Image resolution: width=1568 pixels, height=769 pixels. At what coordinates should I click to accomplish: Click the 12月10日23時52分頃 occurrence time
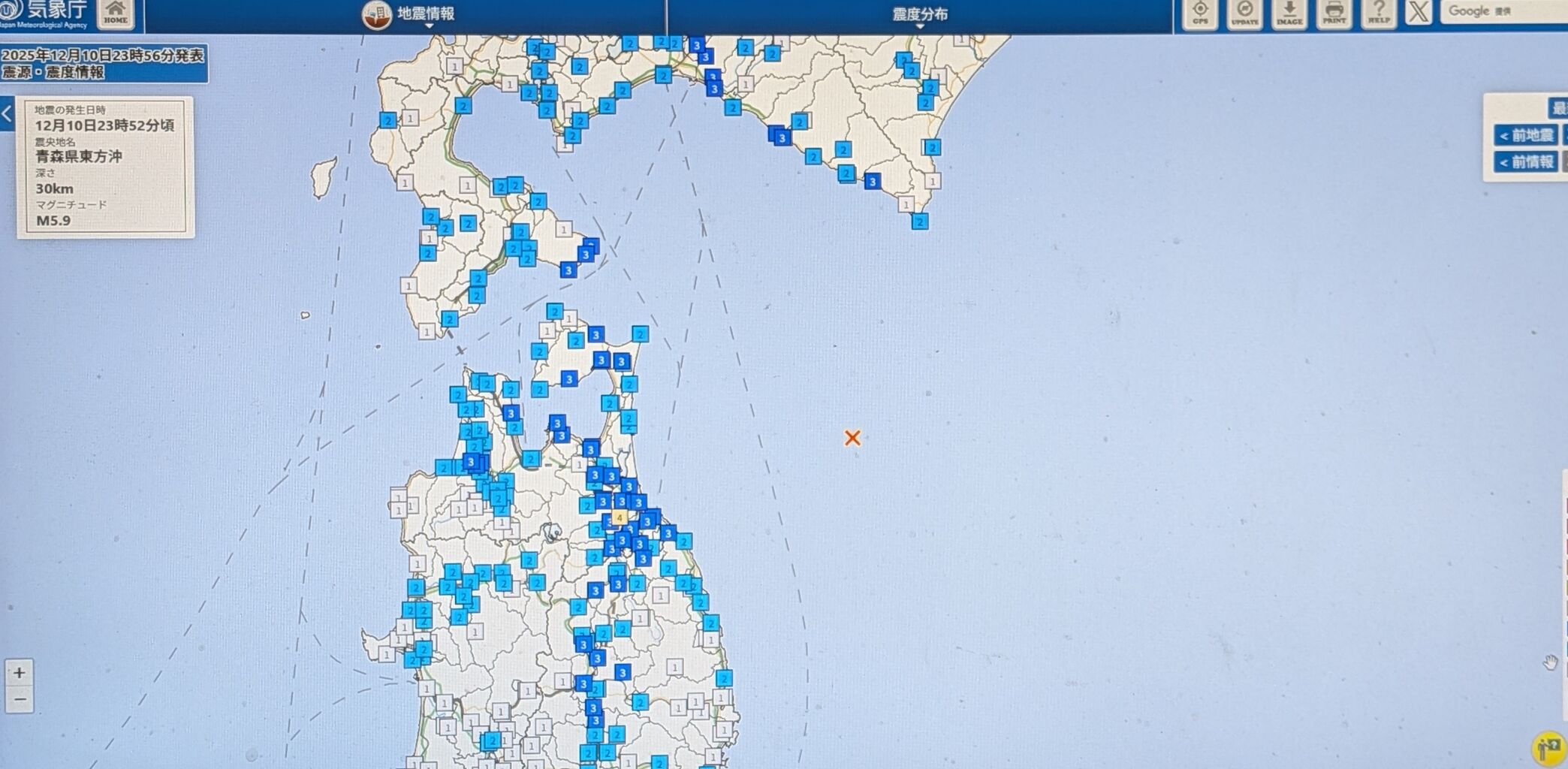point(104,125)
